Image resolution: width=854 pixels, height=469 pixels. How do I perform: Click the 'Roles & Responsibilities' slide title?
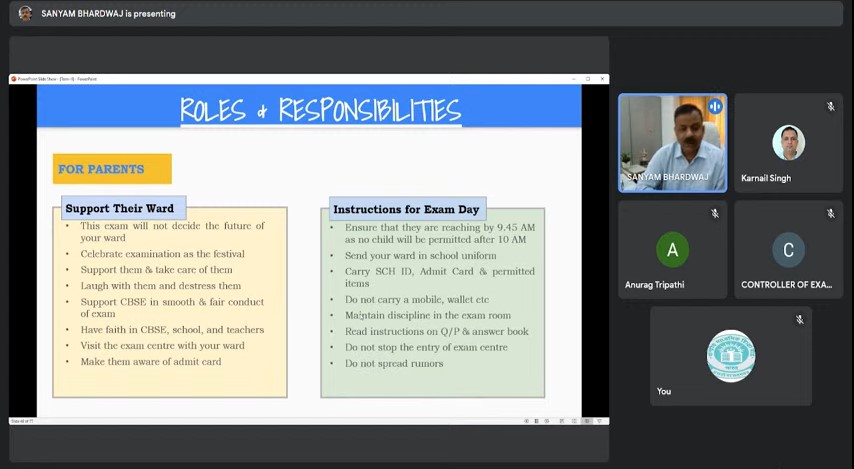point(320,109)
